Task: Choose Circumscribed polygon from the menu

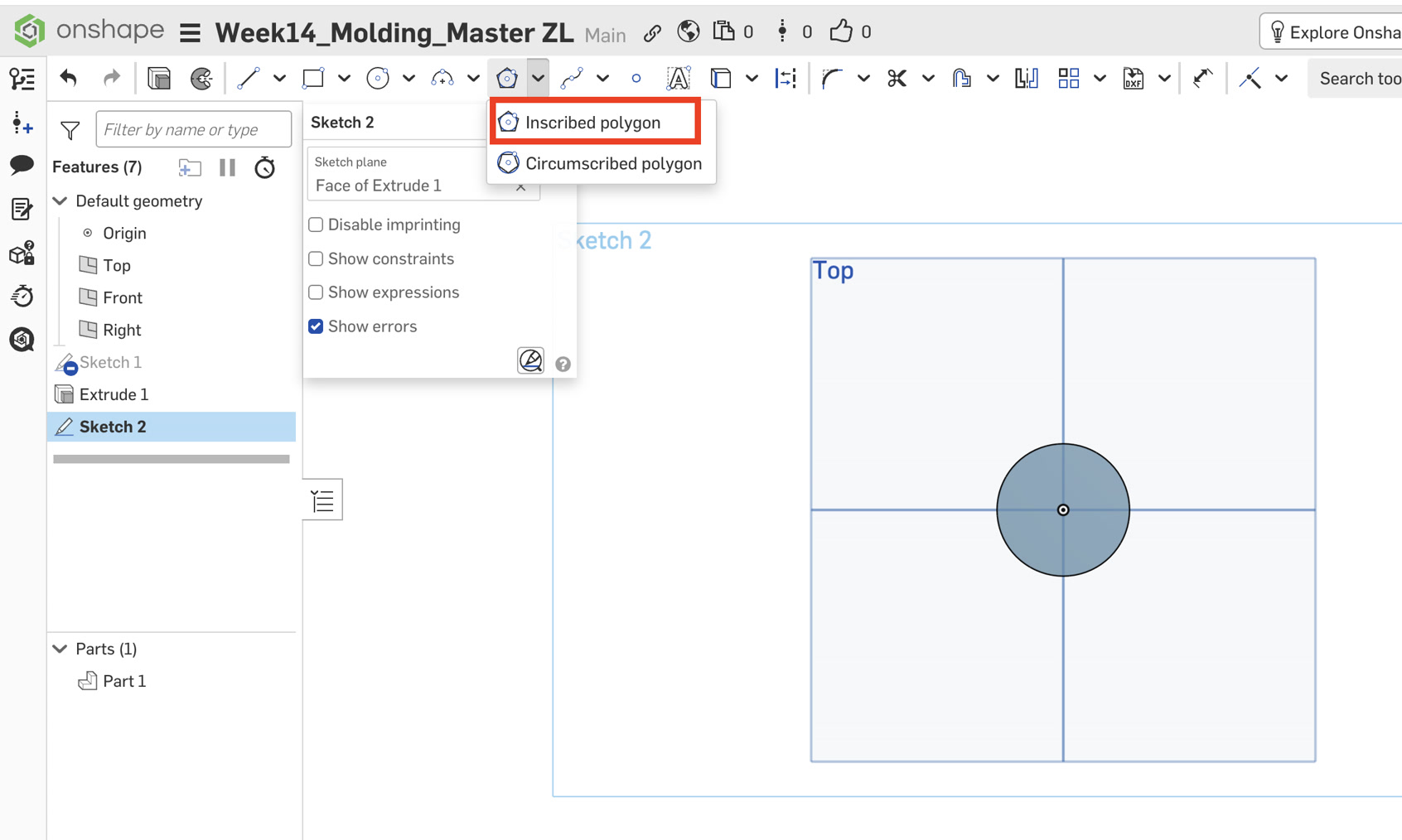Action: 601,163
